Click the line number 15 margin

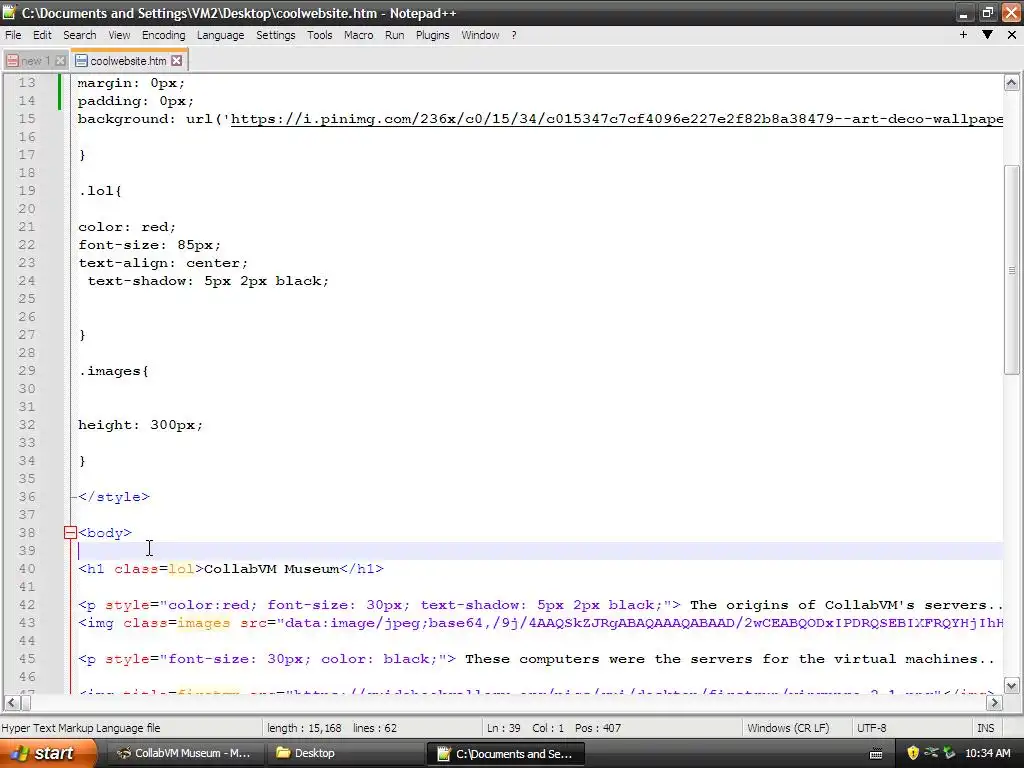coord(27,119)
